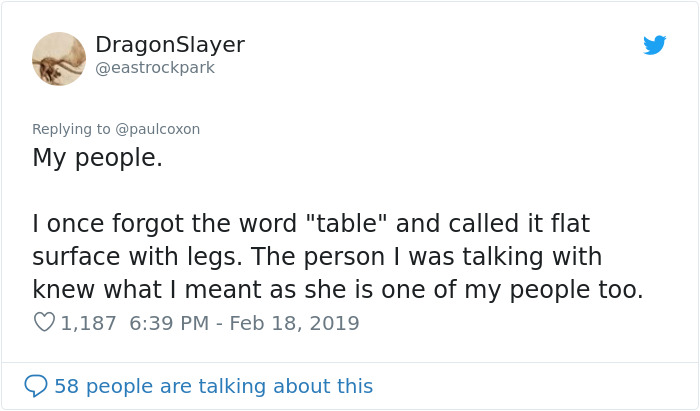This screenshot has height=411, width=700.
Task: Open DragonSlayer's profile avatar picture
Action: tap(59, 58)
